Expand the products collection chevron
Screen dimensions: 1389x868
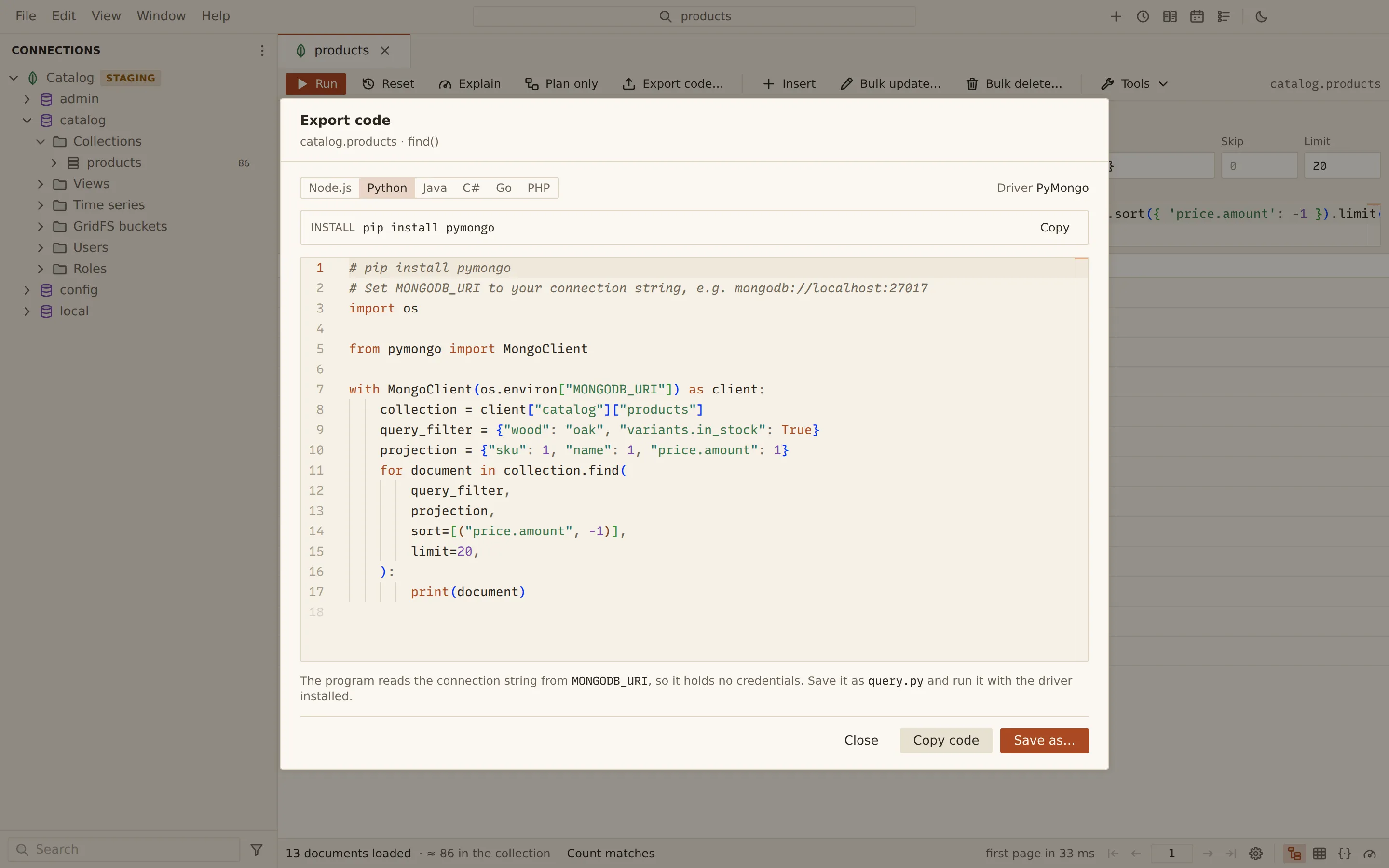54,163
